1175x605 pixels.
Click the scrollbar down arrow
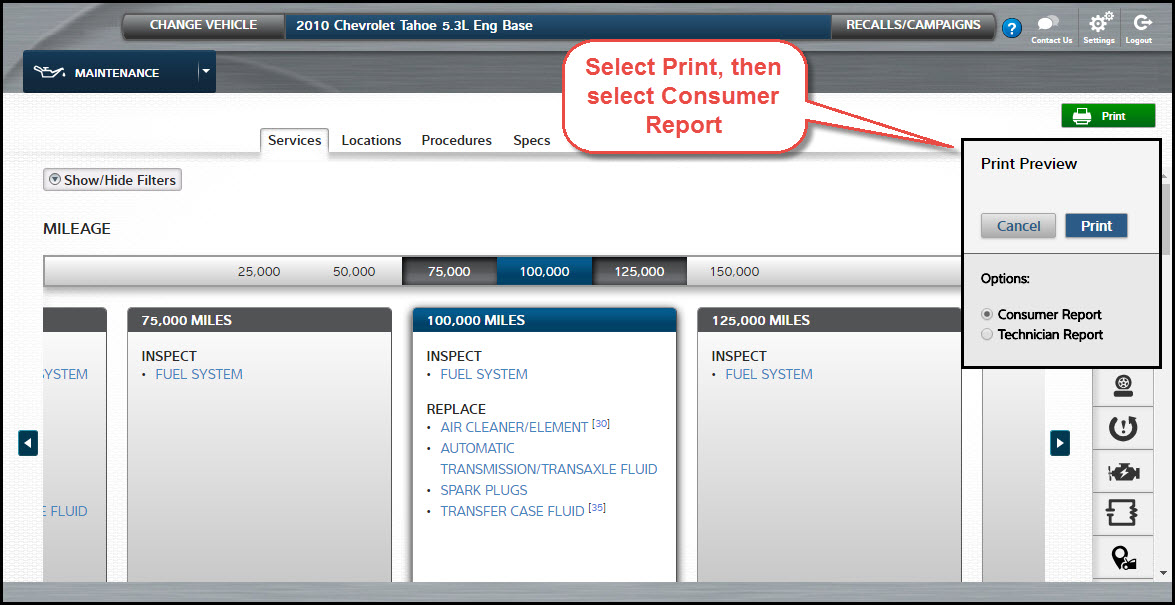[x=1164, y=573]
